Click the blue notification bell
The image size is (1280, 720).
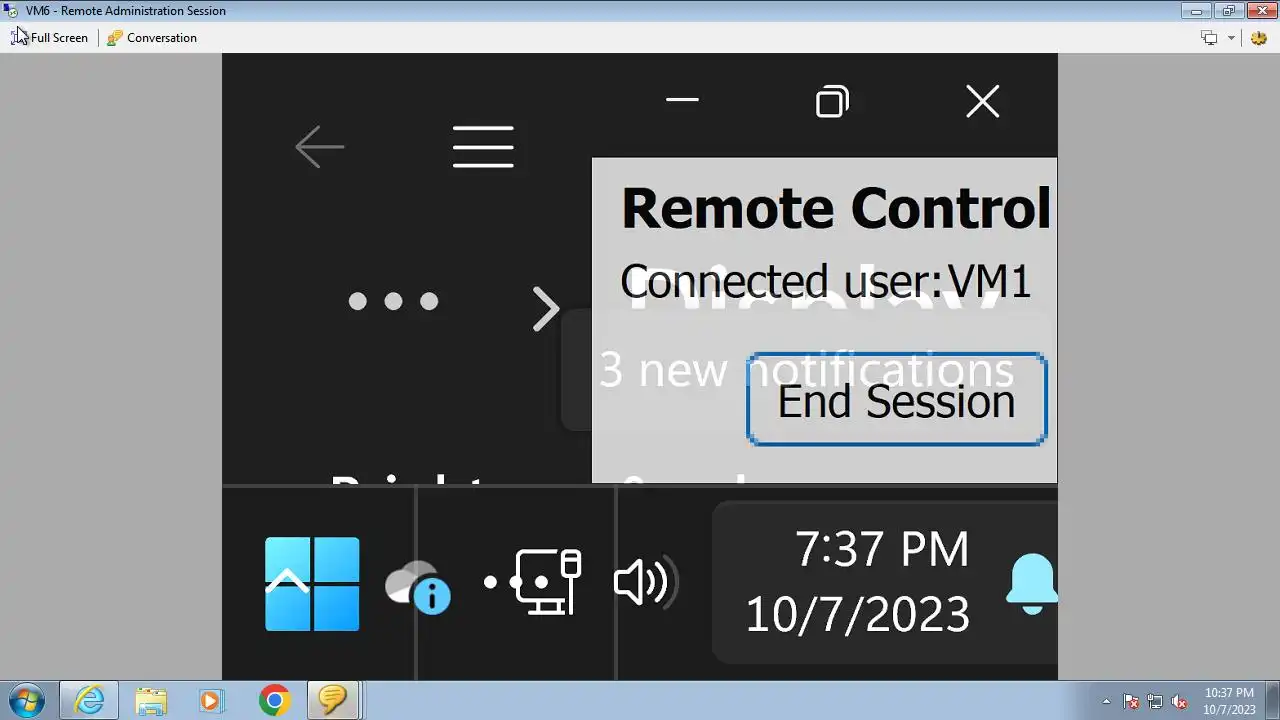pyautogui.click(x=1031, y=582)
